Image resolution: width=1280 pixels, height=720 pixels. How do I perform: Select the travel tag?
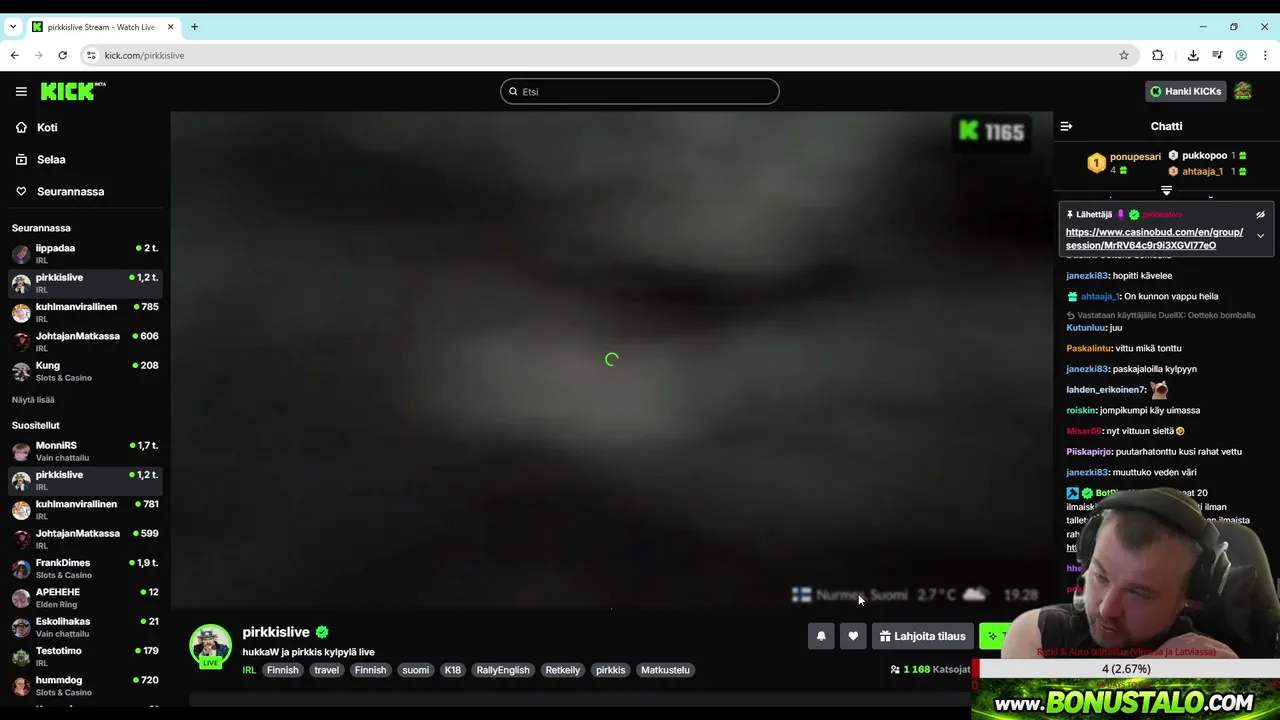[x=327, y=670]
